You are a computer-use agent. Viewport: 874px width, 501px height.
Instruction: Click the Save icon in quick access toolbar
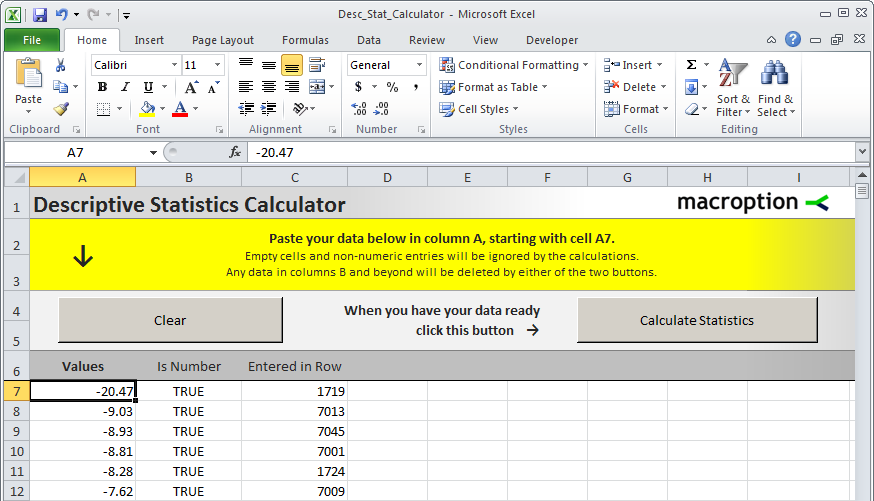(40, 15)
